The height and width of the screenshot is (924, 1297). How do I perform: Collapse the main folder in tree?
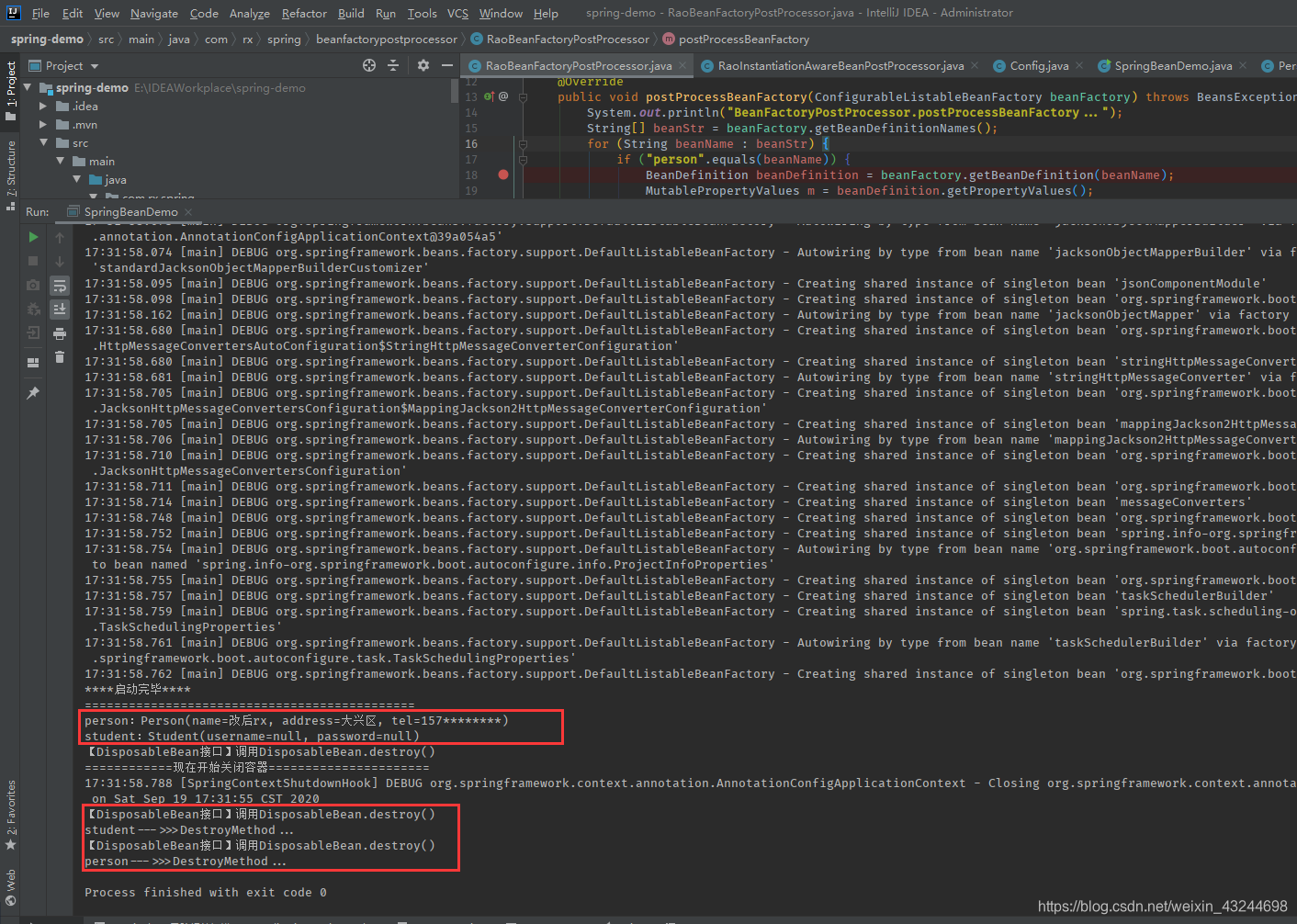coord(61,161)
